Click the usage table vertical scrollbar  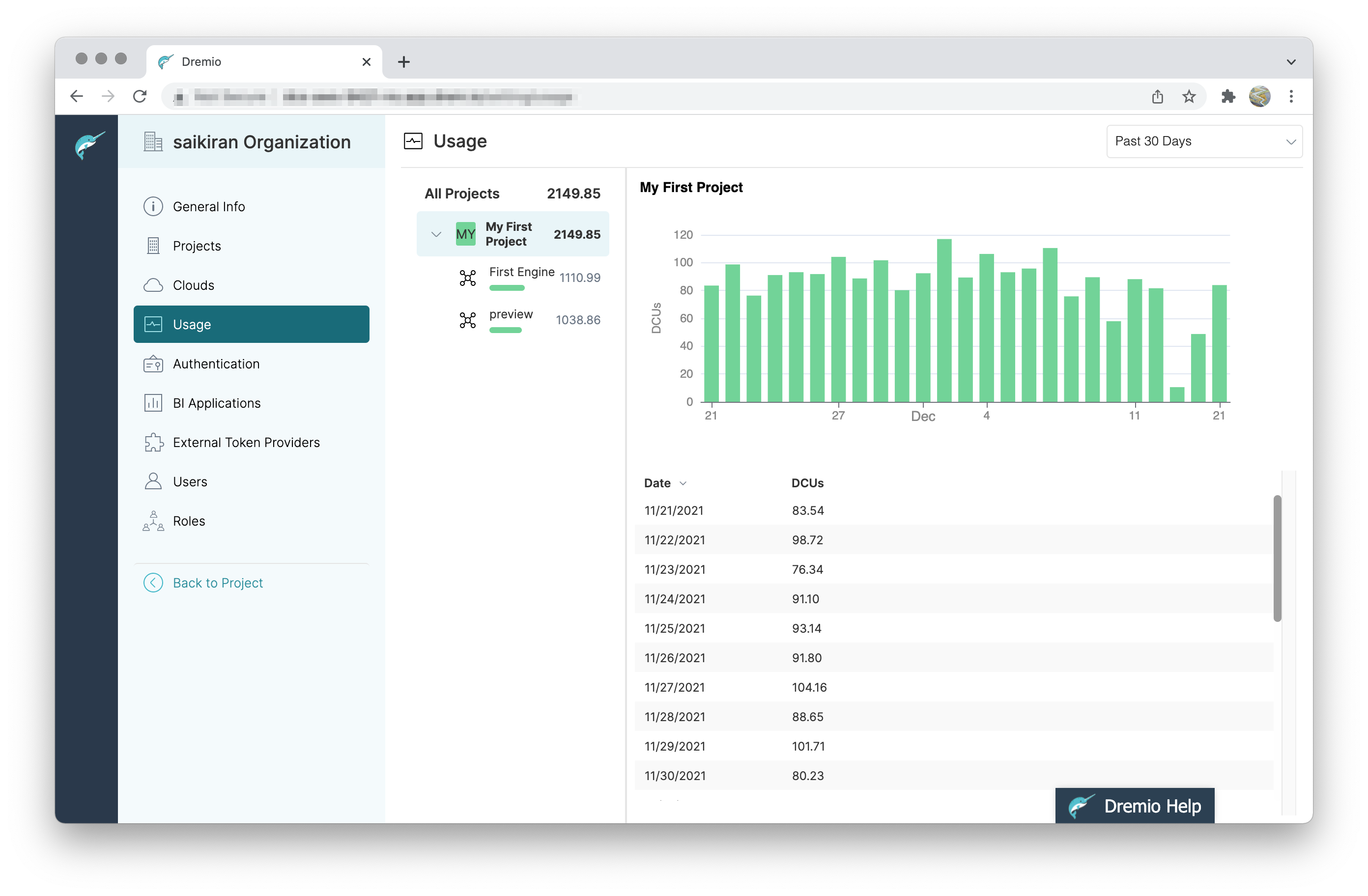[1277, 558]
